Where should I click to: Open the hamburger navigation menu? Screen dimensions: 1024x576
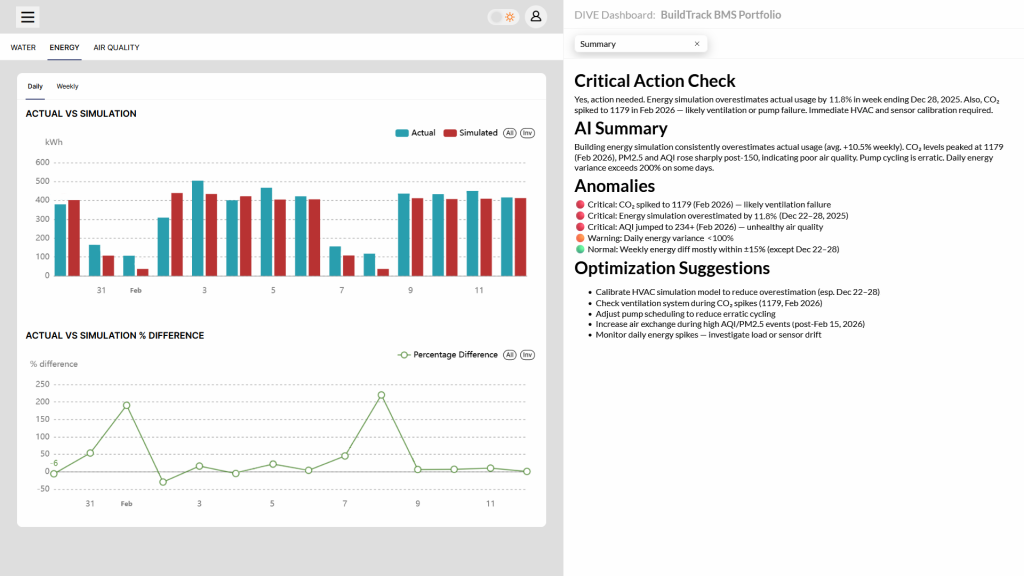[27, 16]
